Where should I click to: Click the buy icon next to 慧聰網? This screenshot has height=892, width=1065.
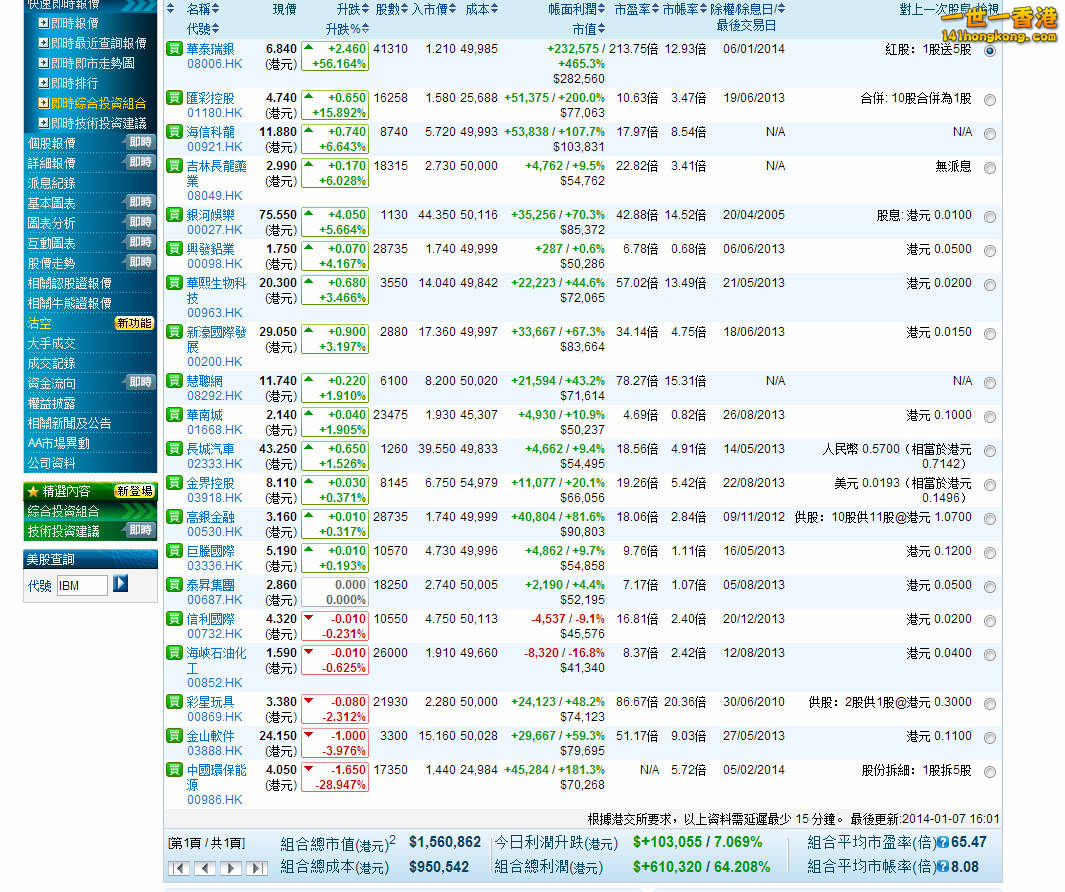pos(175,380)
